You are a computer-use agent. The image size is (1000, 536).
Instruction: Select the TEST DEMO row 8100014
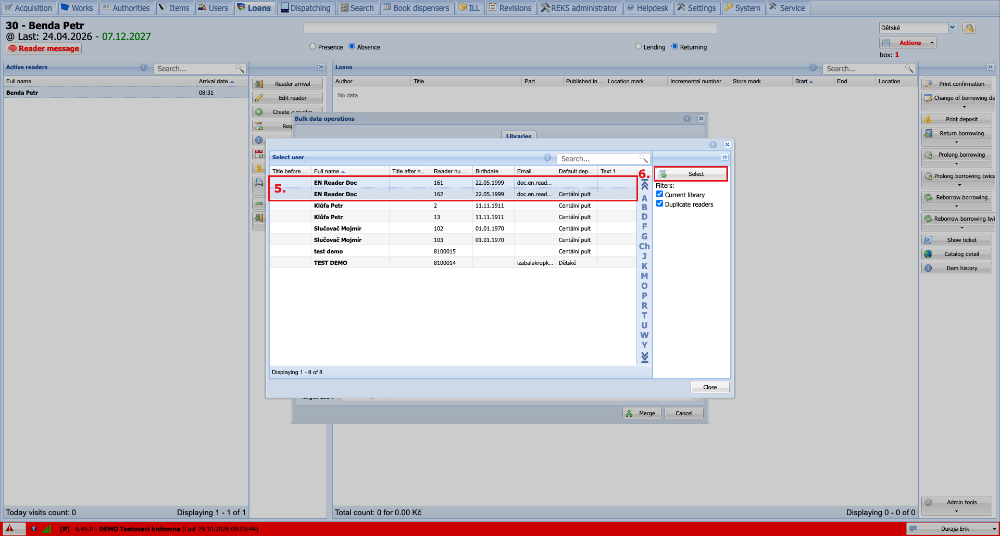point(453,263)
